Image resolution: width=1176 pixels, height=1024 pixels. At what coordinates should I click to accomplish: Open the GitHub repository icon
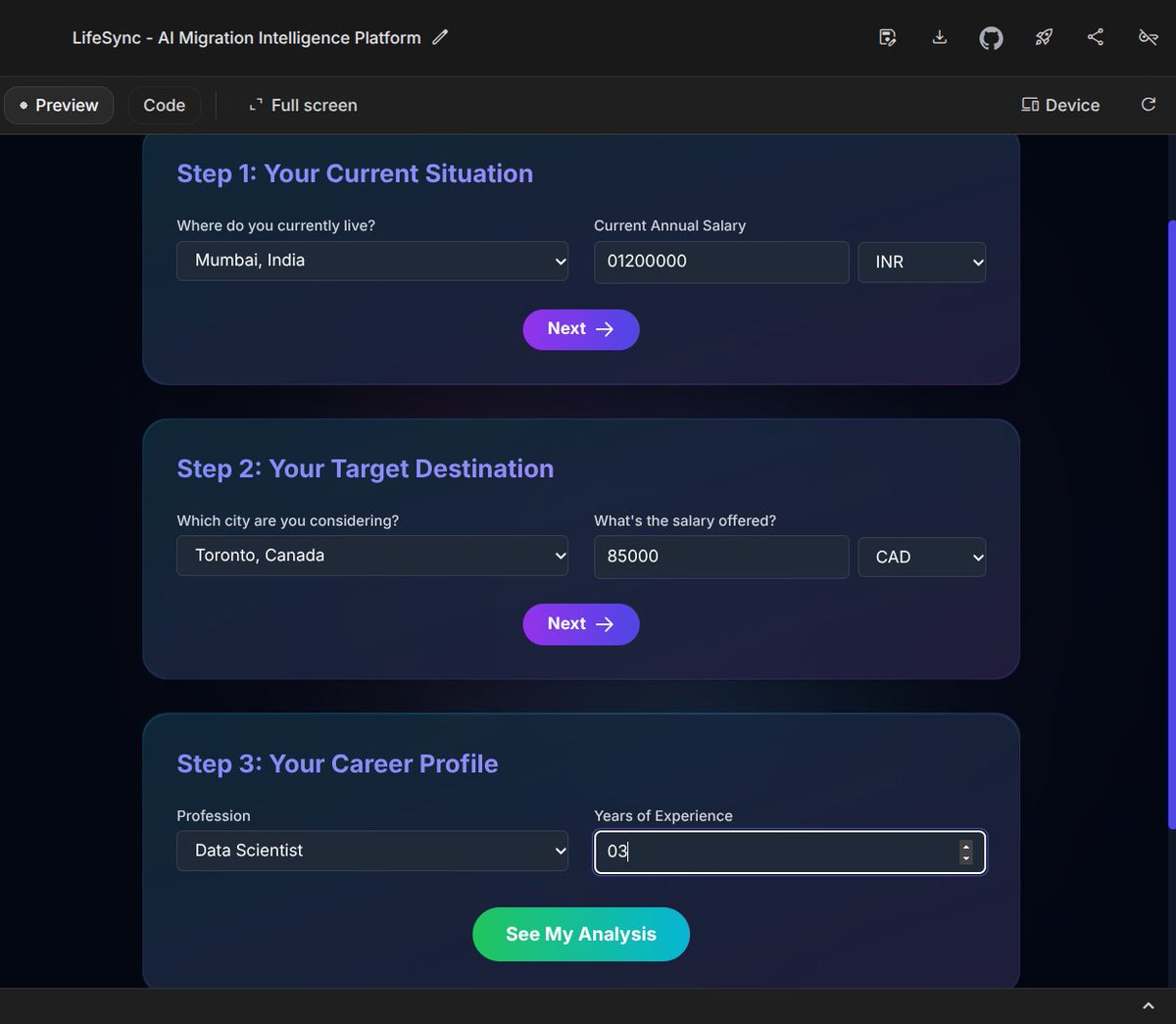(991, 37)
